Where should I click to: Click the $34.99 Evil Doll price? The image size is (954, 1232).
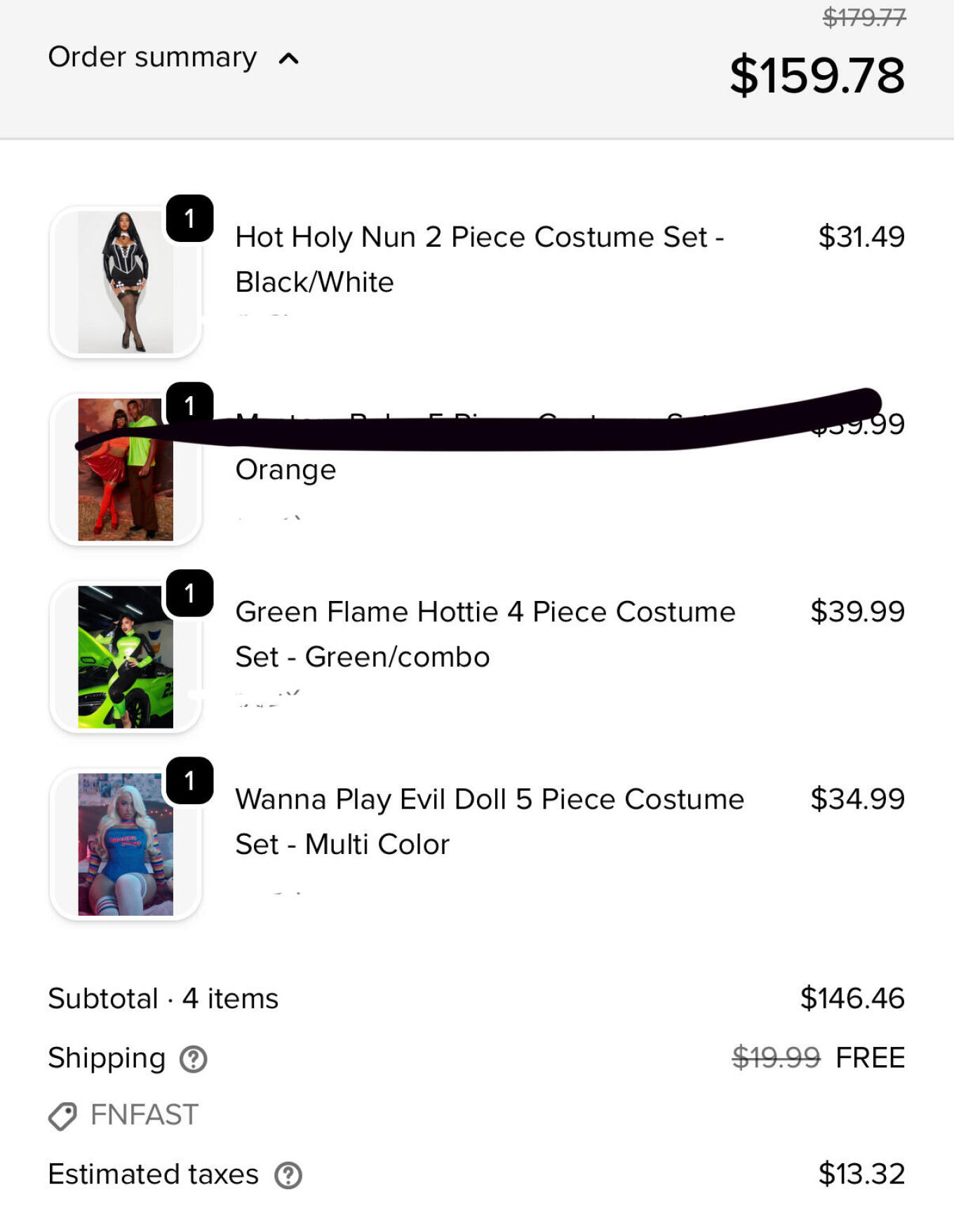point(857,799)
